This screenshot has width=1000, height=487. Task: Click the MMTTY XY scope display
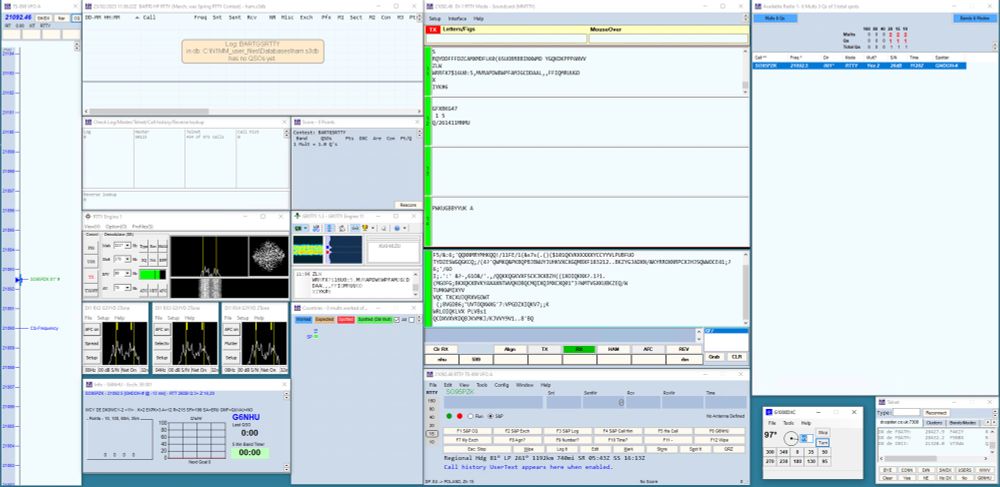pos(268,256)
